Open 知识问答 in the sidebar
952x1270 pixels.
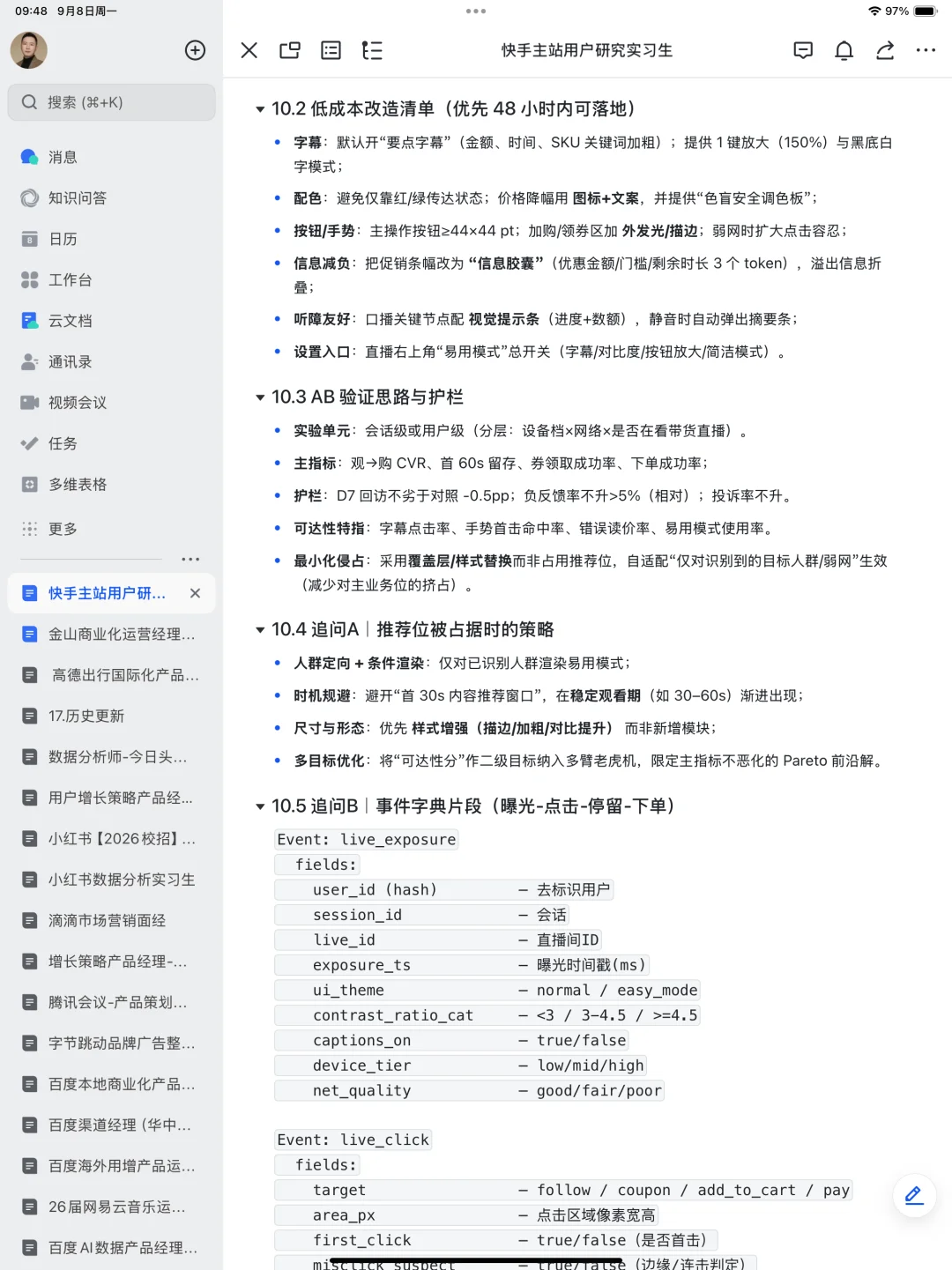pyautogui.click(x=111, y=198)
